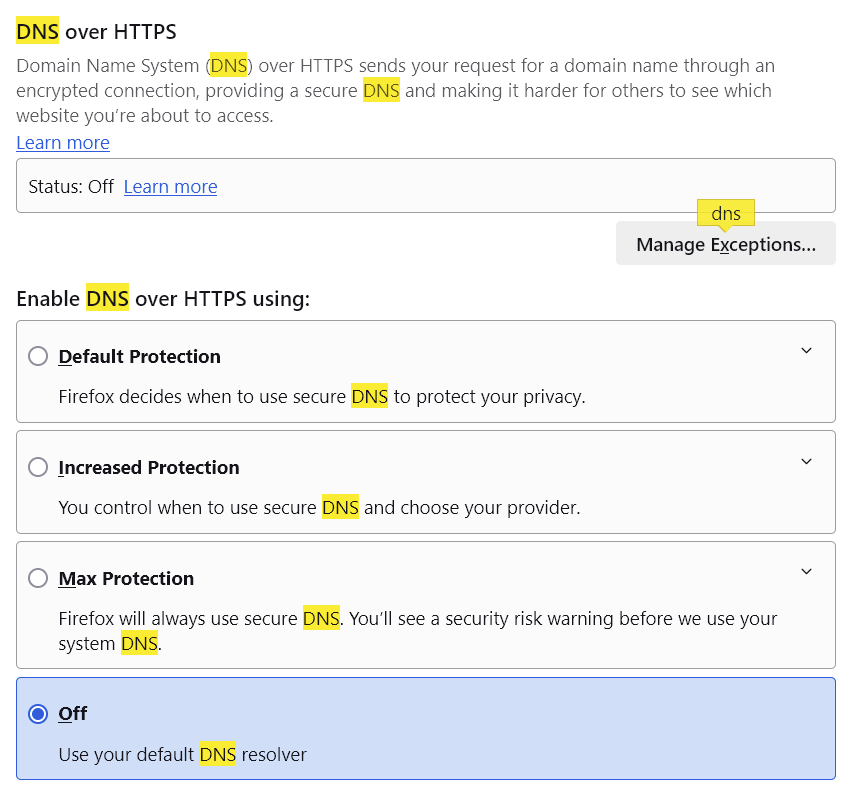Viewport: 851px width, 809px height.
Task: Follow the Learn more link beside Status
Action: coord(170,186)
